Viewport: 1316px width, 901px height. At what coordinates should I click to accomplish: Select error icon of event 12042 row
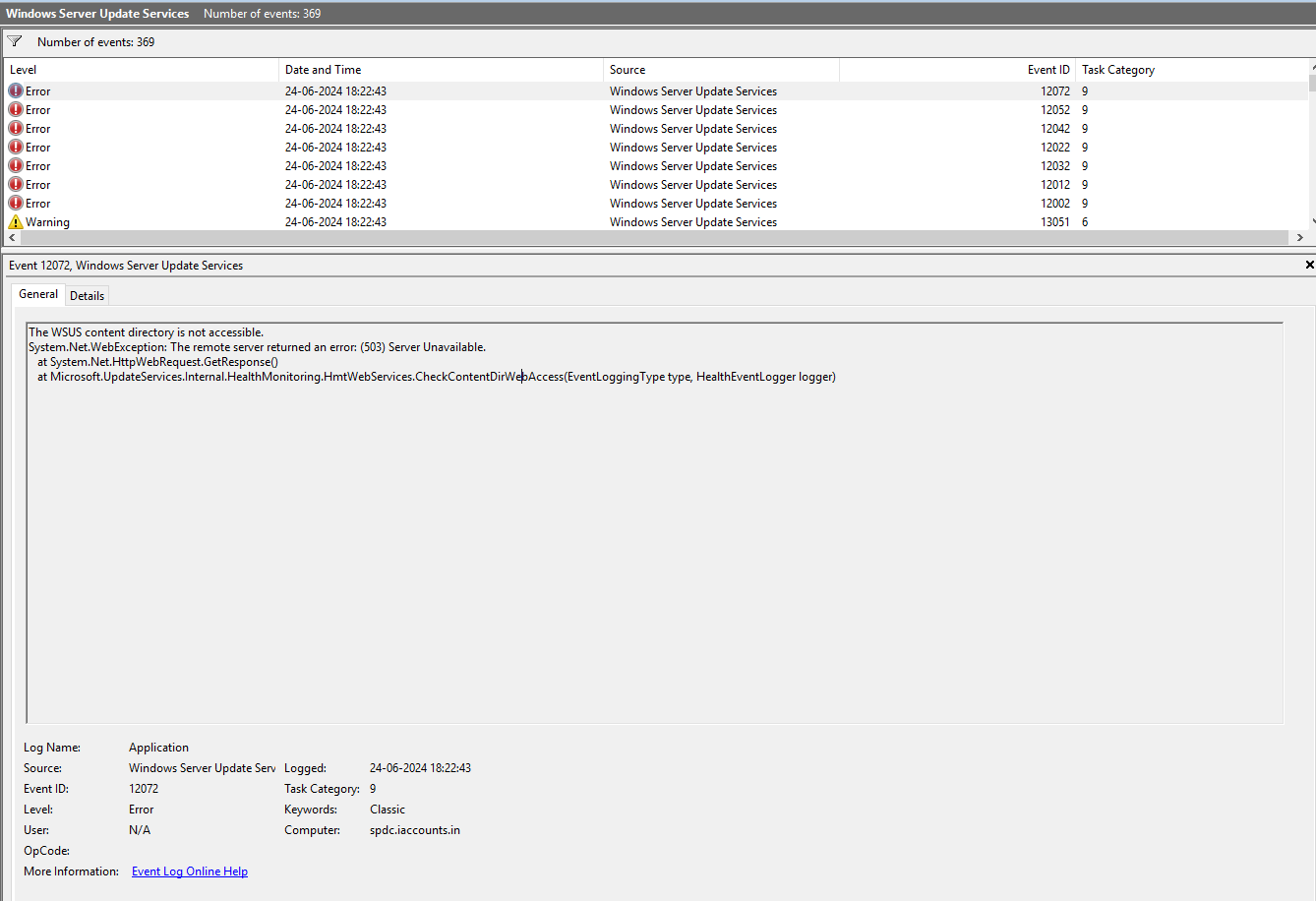(x=16, y=128)
